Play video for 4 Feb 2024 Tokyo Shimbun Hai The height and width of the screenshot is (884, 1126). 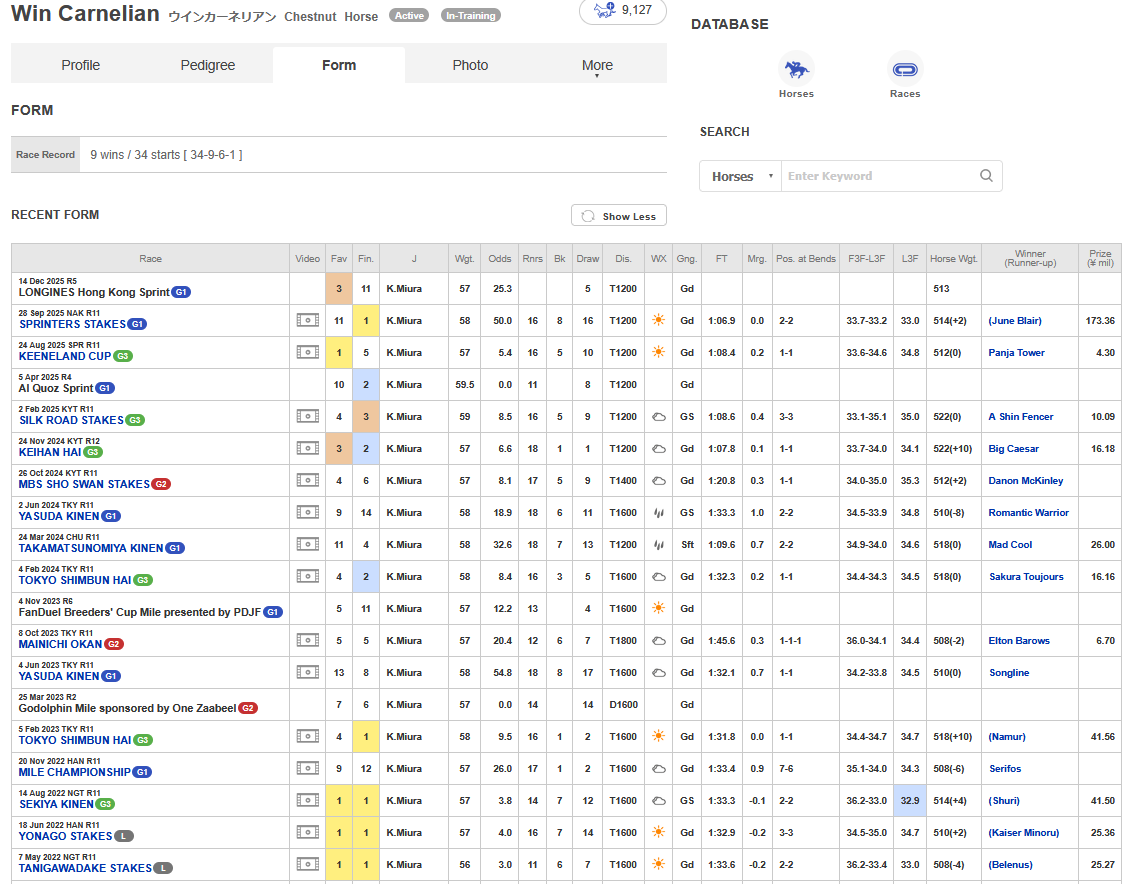(x=307, y=577)
